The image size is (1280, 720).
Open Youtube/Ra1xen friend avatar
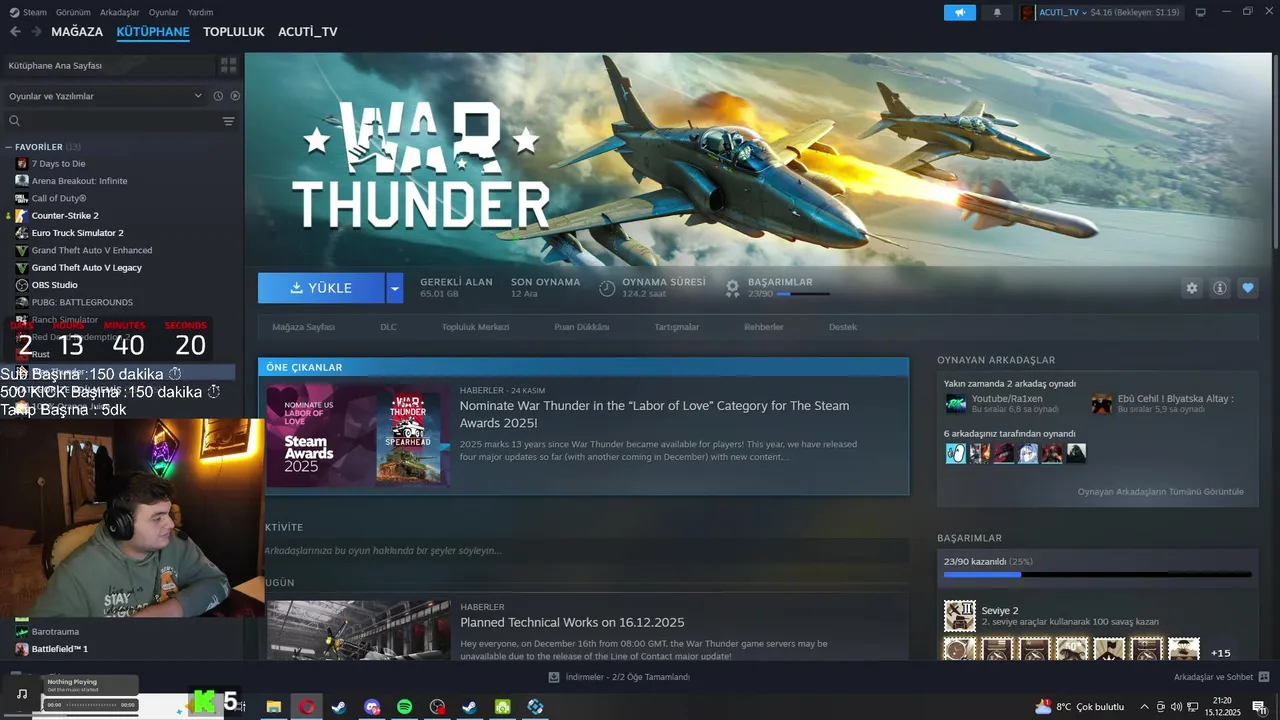tap(955, 404)
